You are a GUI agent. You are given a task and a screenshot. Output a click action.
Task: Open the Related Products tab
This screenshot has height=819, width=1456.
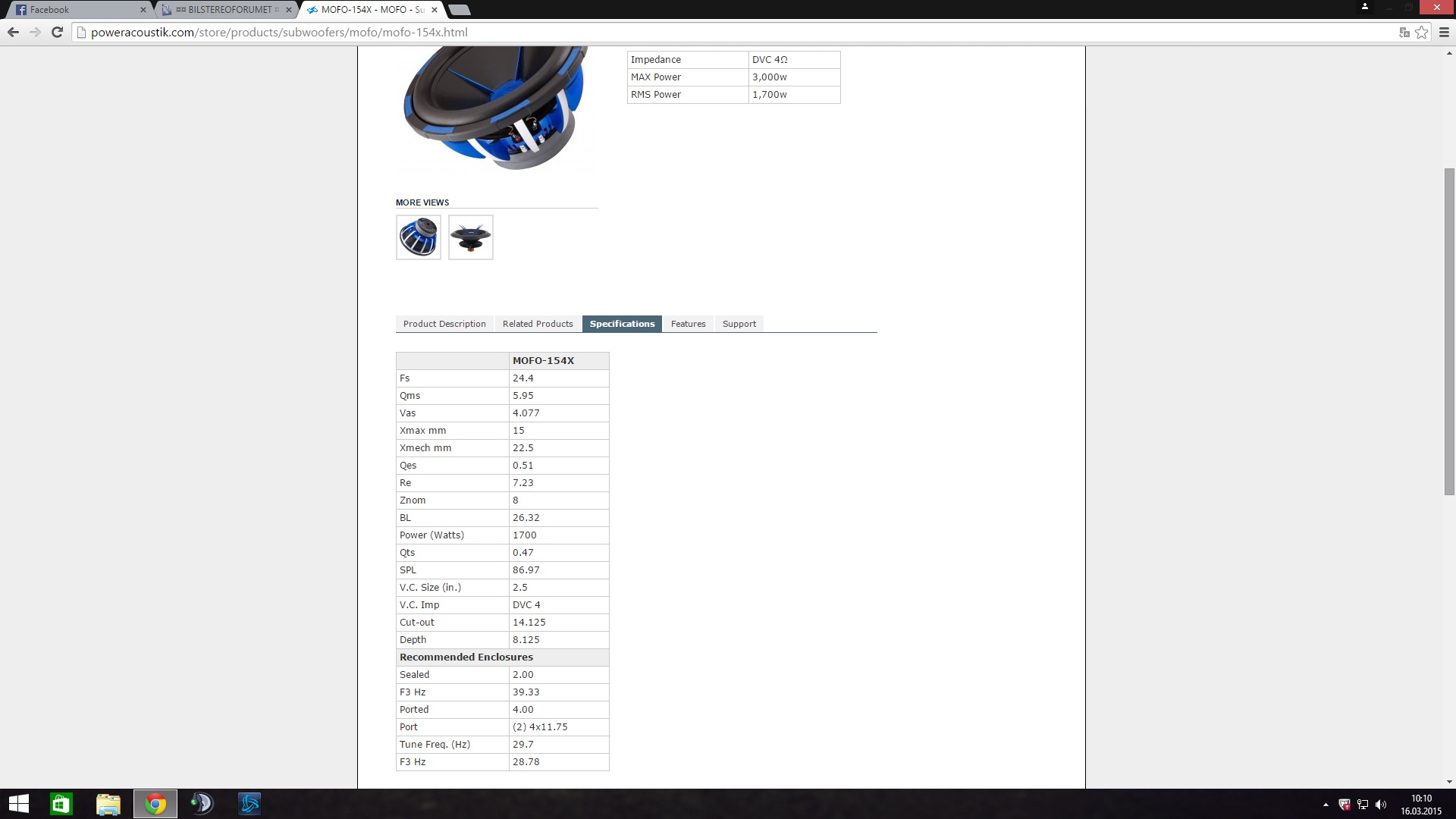pyautogui.click(x=538, y=324)
